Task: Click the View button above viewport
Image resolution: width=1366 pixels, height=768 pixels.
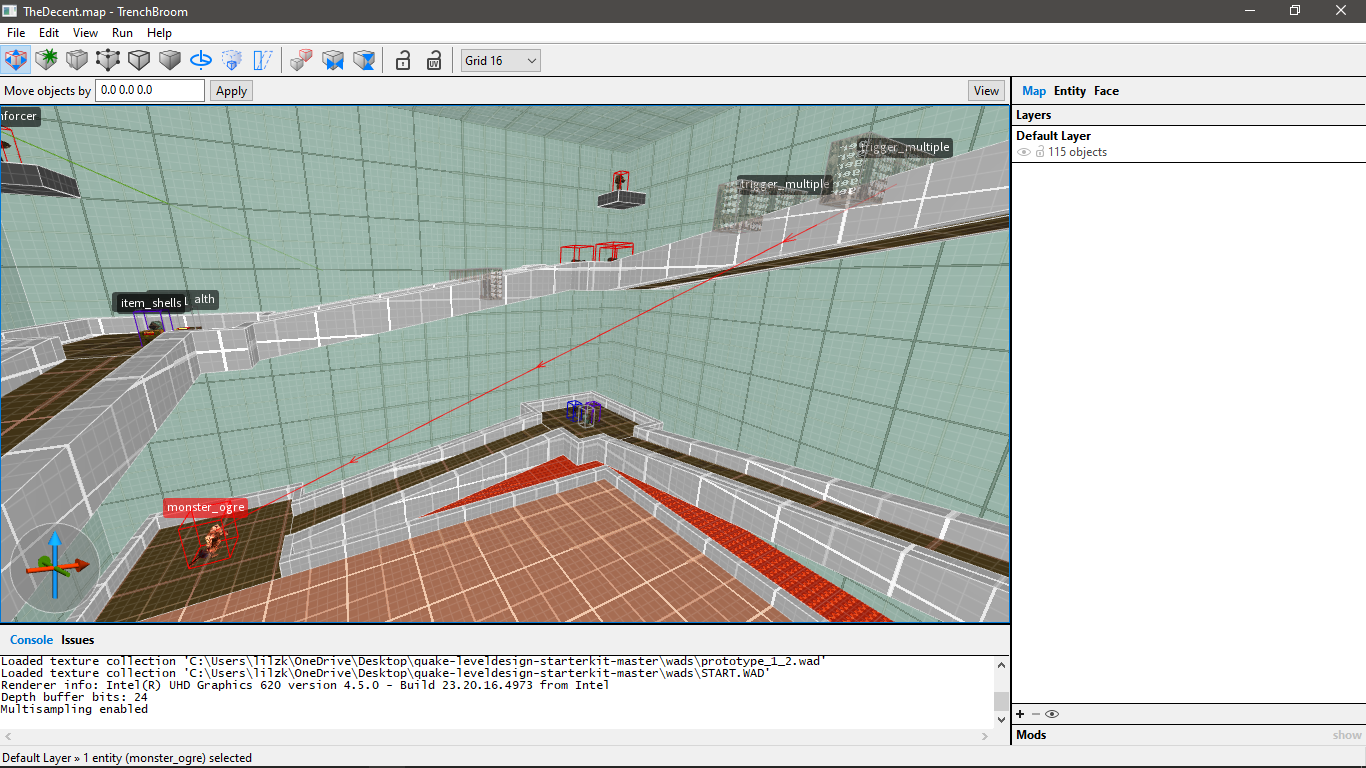Action: click(x=986, y=91)
